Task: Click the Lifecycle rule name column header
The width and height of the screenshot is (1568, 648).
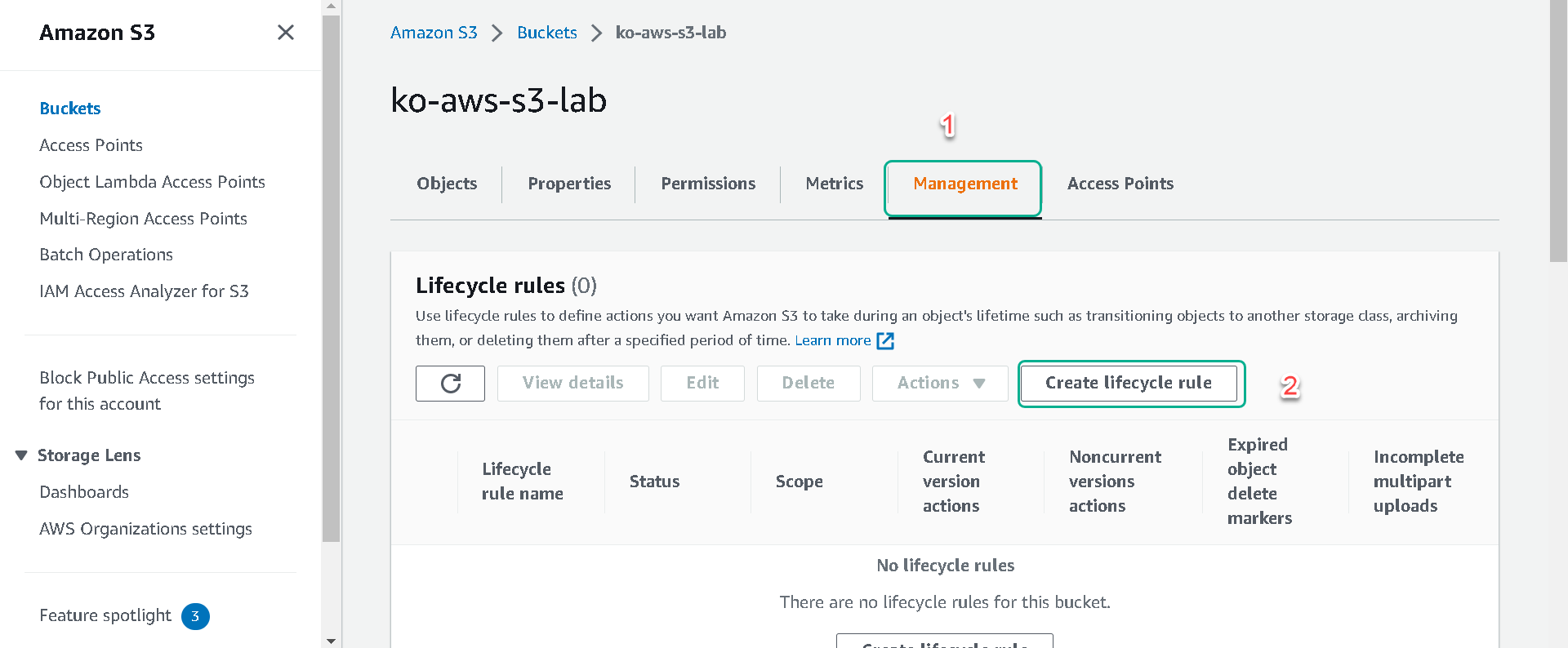Action: point(523,482)
